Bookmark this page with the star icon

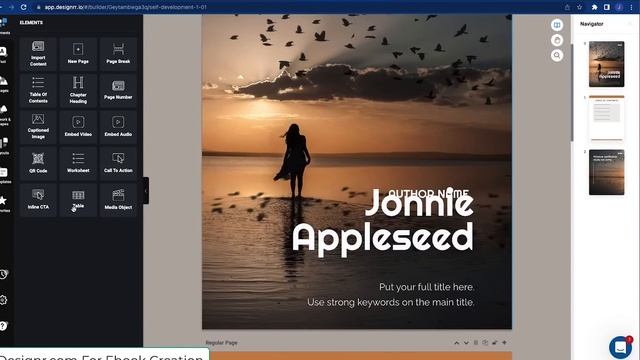pos(580,7)
